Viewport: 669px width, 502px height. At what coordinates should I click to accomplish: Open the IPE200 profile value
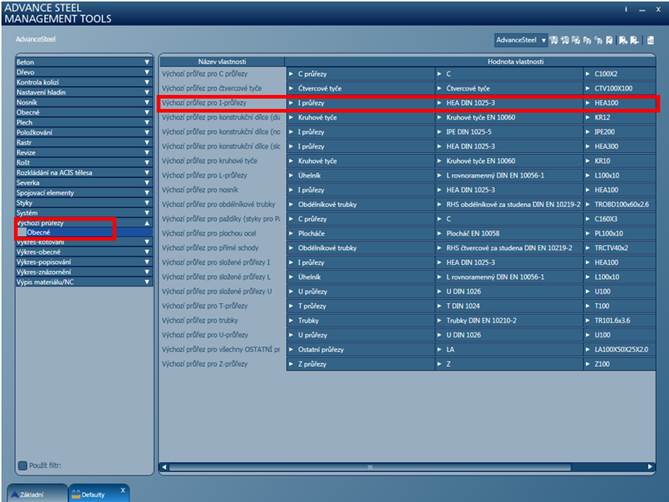point(619,132)
